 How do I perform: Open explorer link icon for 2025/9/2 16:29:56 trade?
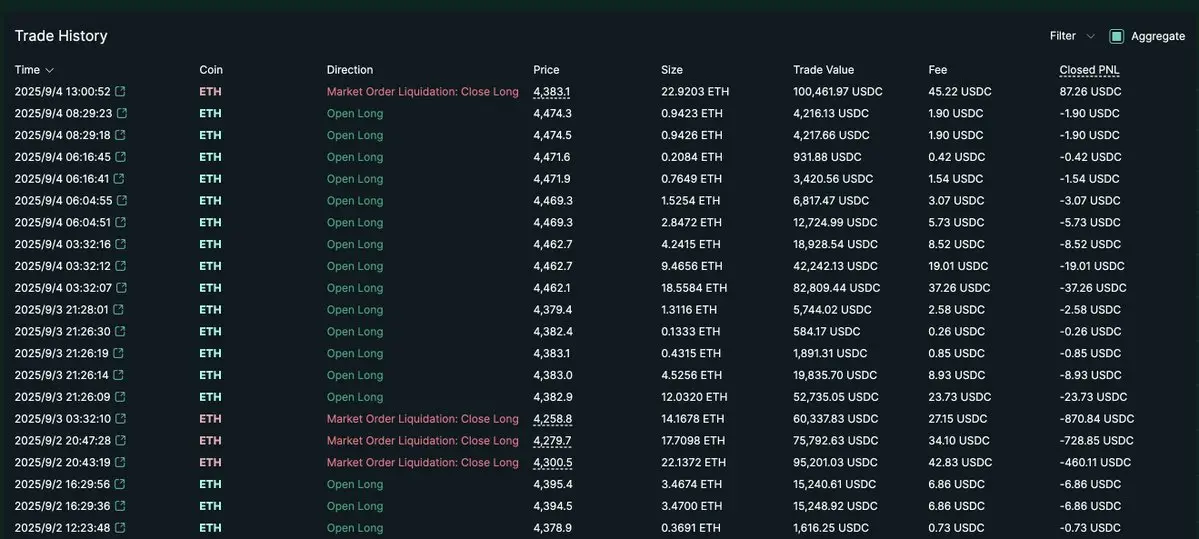121,484
